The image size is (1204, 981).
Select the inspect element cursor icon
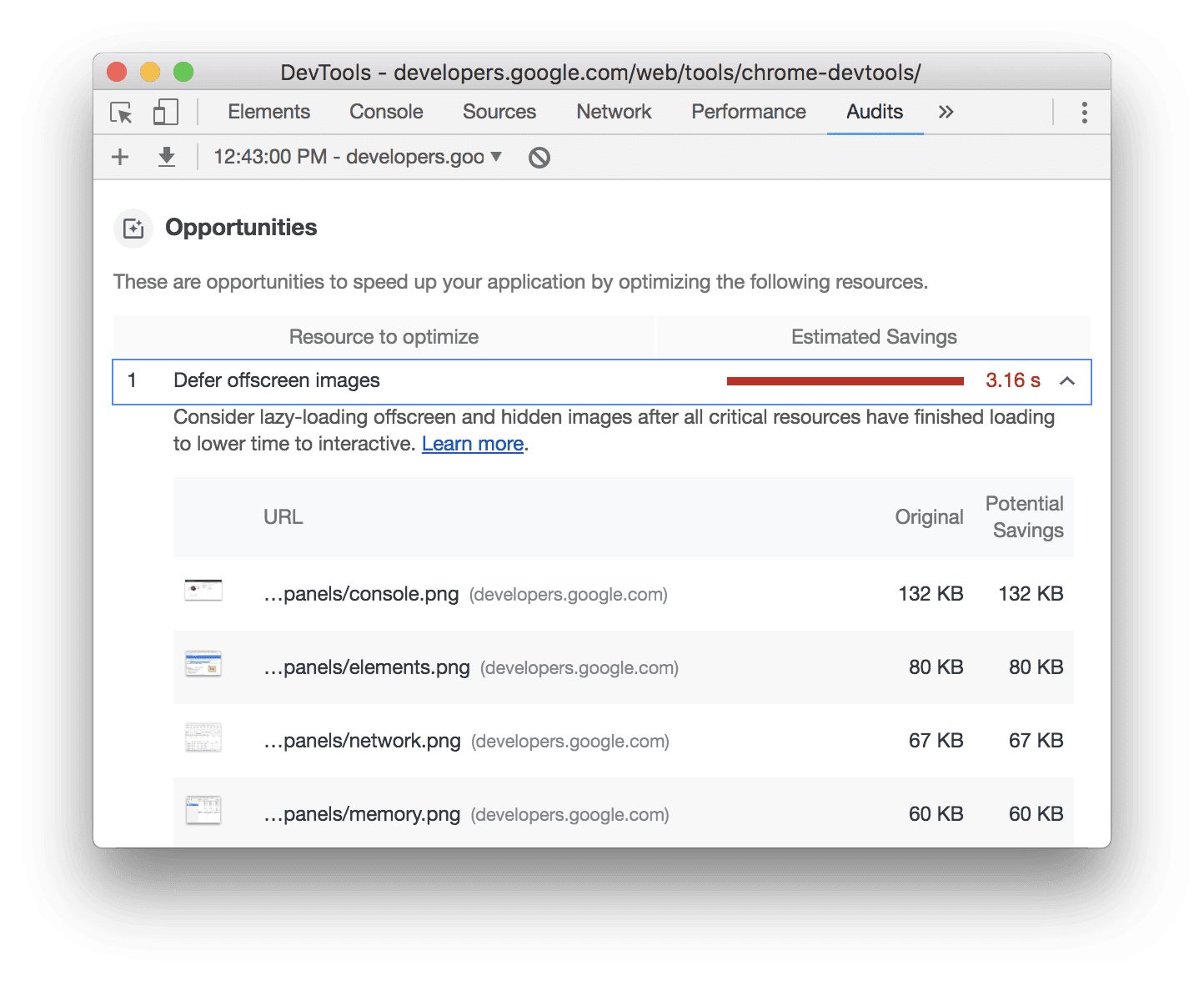click(x=120, y=112)
